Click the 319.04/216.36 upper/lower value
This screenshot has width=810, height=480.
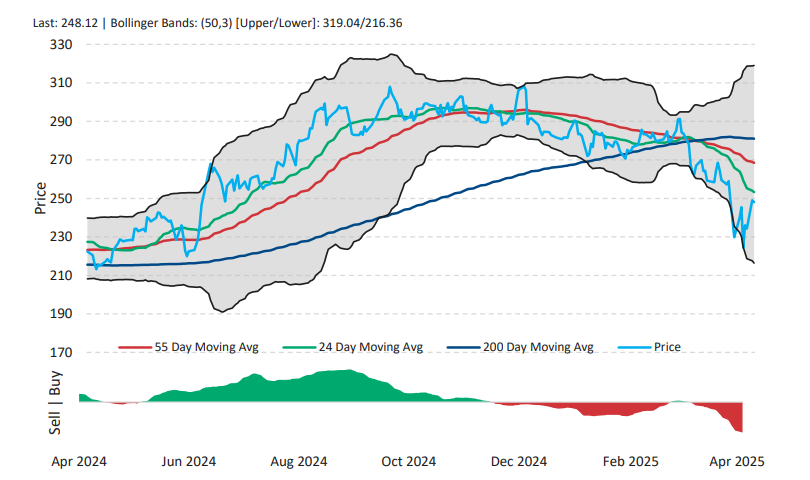coord(362,23)
